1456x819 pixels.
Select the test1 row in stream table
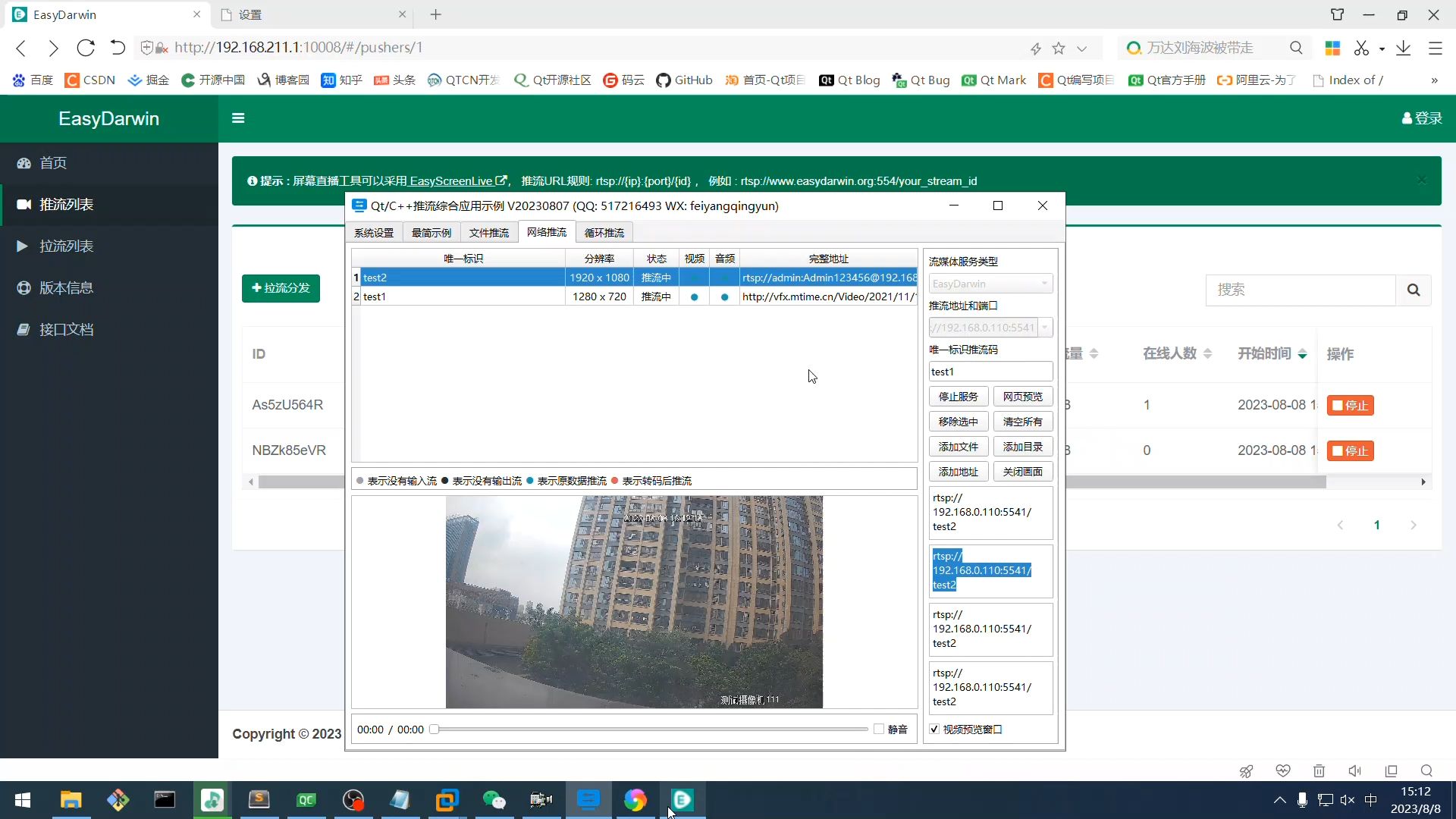point(635,297)
